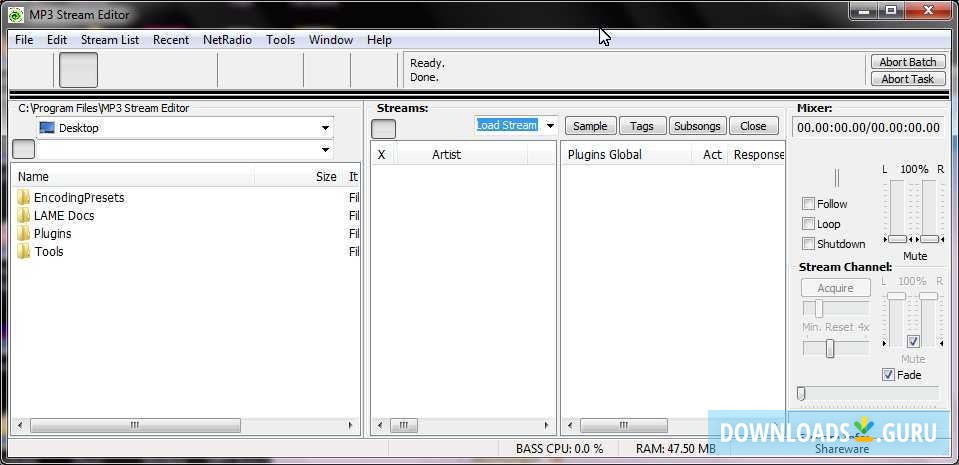Click the Name column header
The height and width of the screenshot is (465, 959).
pos(133,177)
